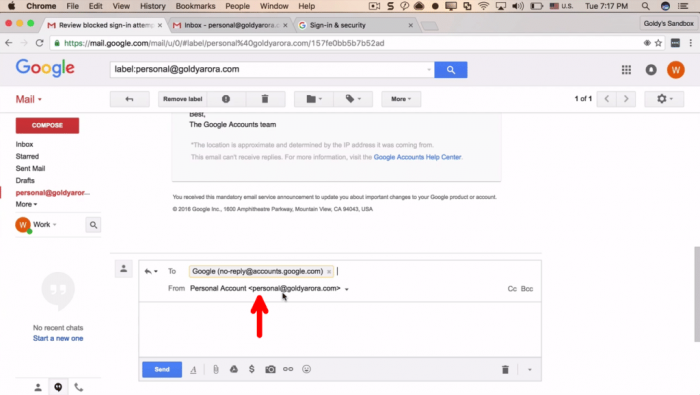Screen dimensions: 700x395
Task: Show the older conversation arrow
Action: point(626,99)
